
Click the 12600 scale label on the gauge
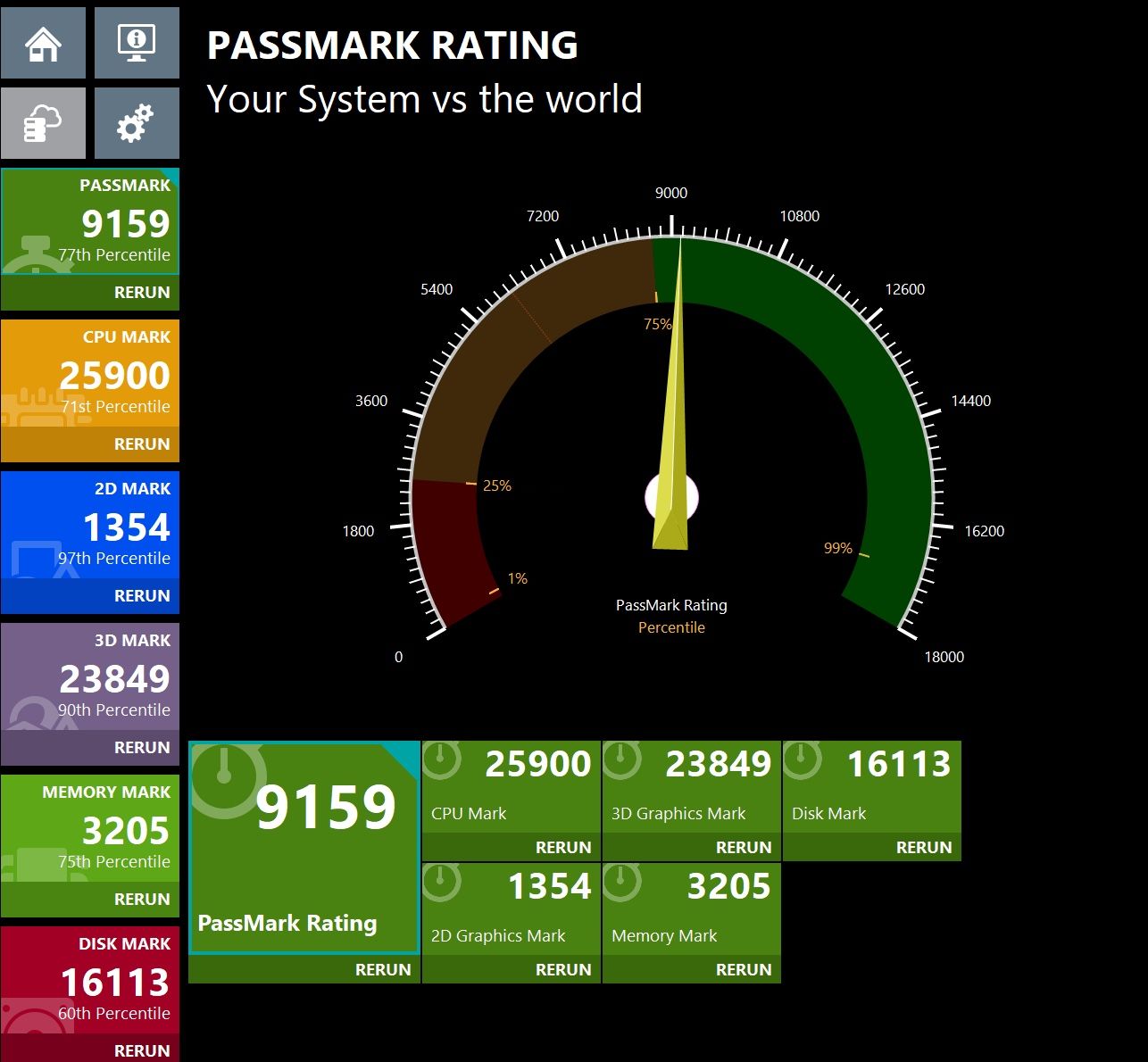click(x=905, y=289)
